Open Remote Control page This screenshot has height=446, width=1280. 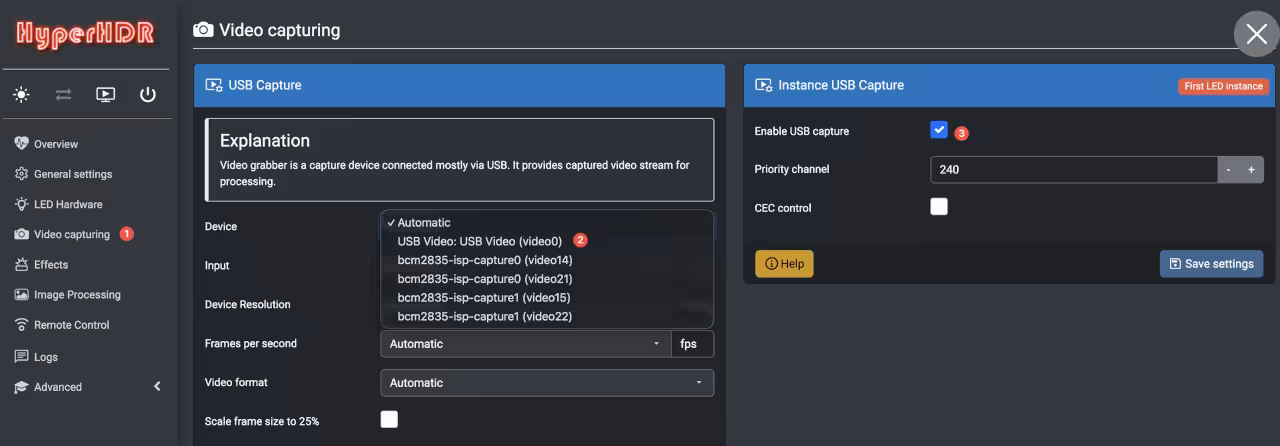[72, 325]
